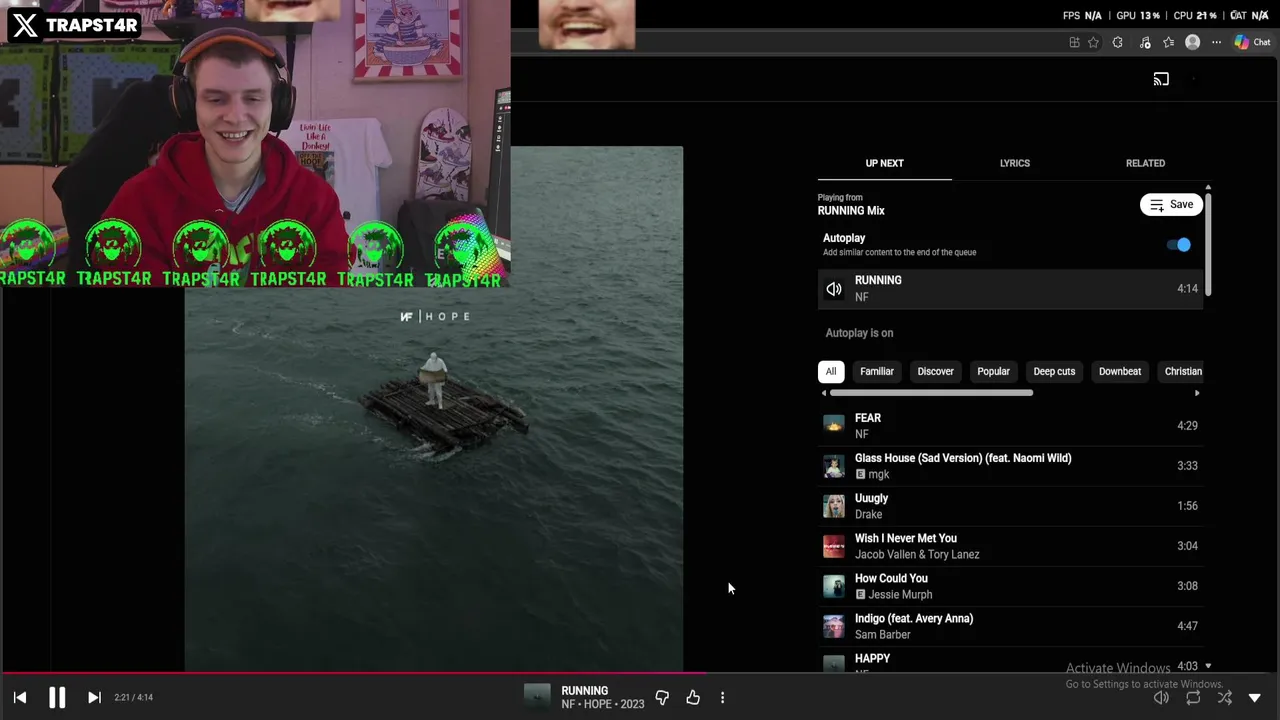Collapse the player page with down arrow

(1255, 698)
